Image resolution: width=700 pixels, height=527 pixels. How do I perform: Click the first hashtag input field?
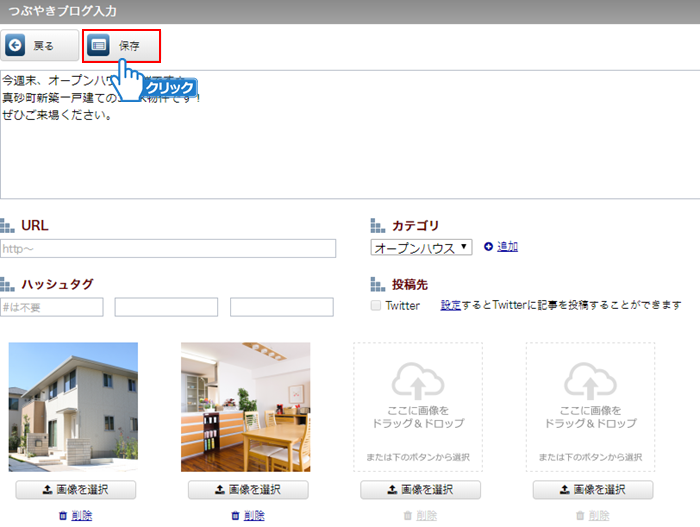52,307
